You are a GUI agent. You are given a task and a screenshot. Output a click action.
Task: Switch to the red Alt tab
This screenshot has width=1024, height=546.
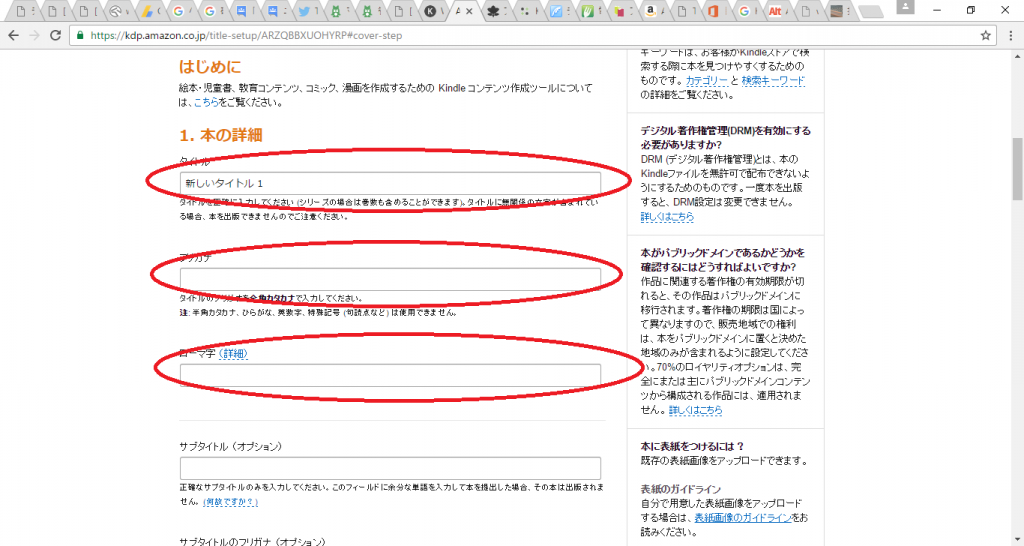pyautogui.click(x=780, y=11)
